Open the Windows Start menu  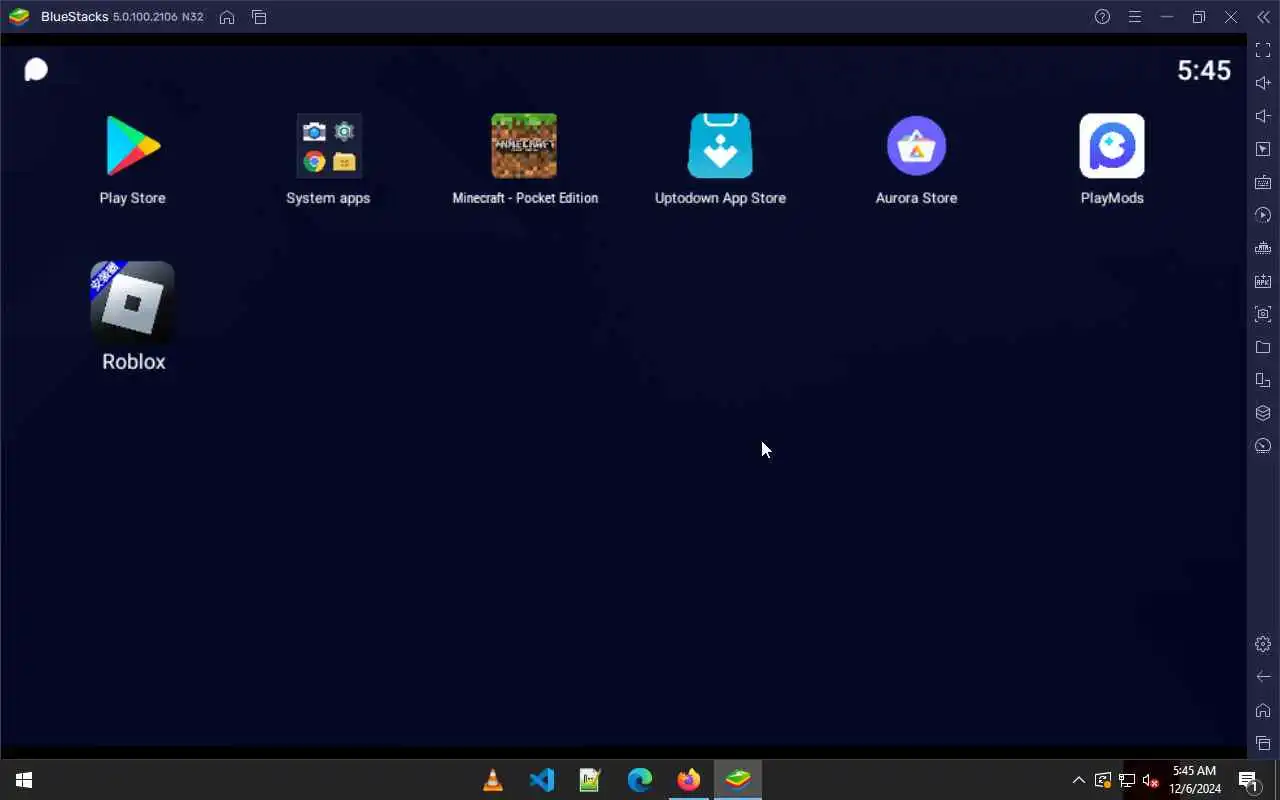[x=24, y=780]
